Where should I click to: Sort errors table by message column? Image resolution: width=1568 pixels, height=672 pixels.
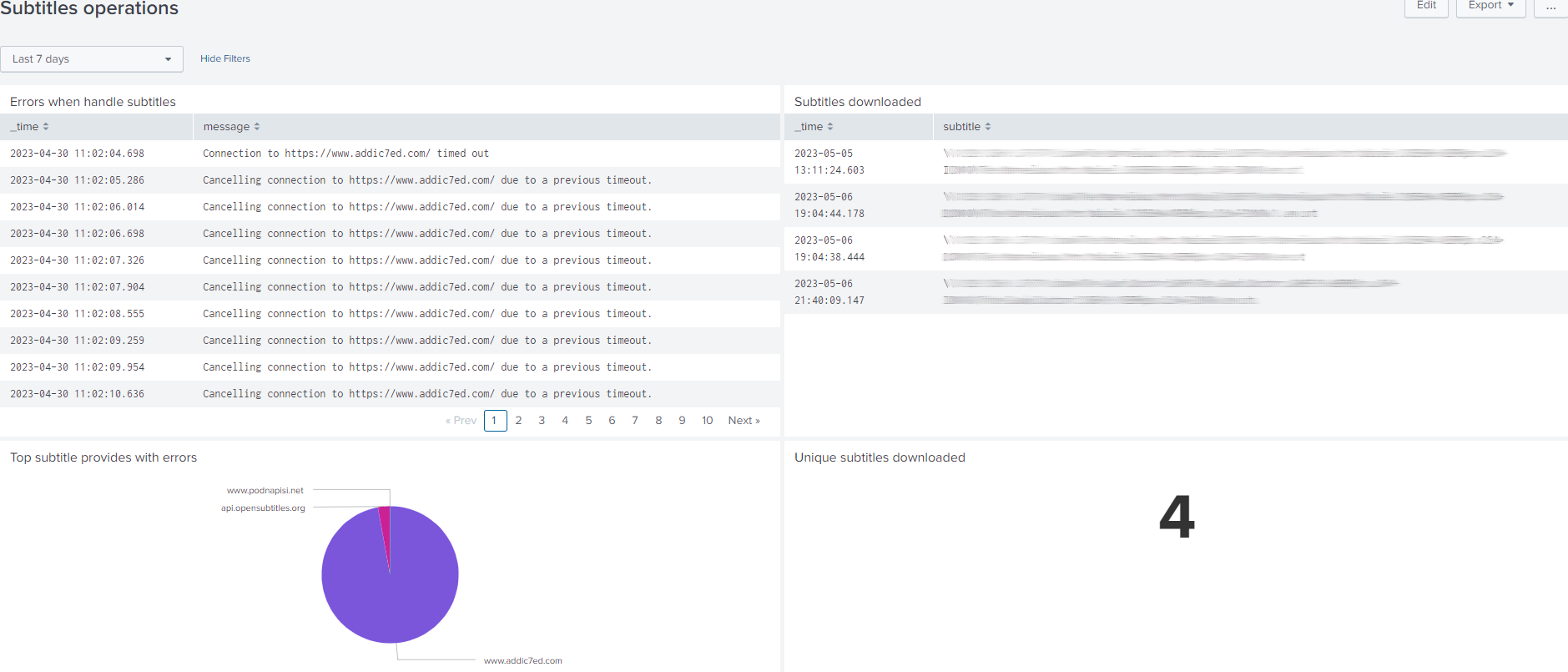click(231, 127)
